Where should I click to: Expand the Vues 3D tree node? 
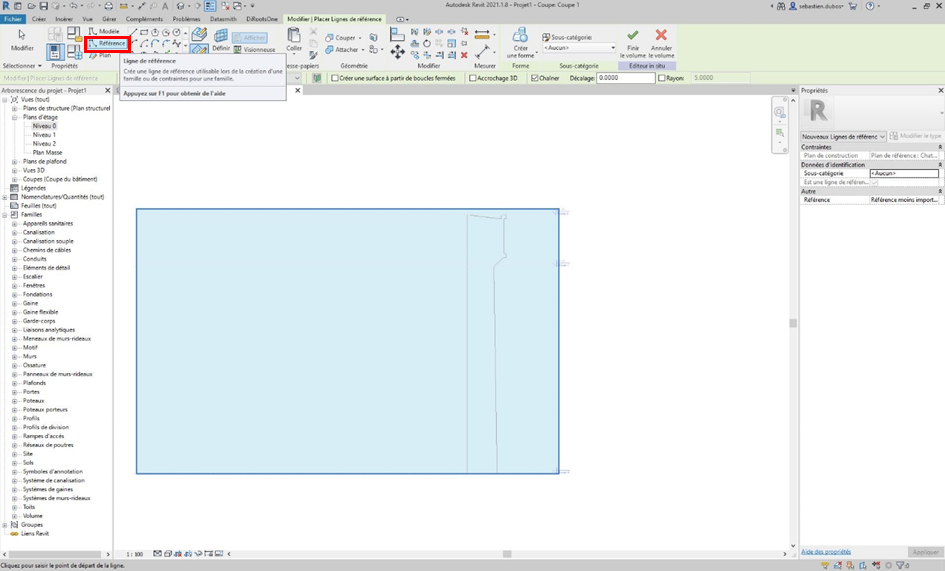click(15, 170)
